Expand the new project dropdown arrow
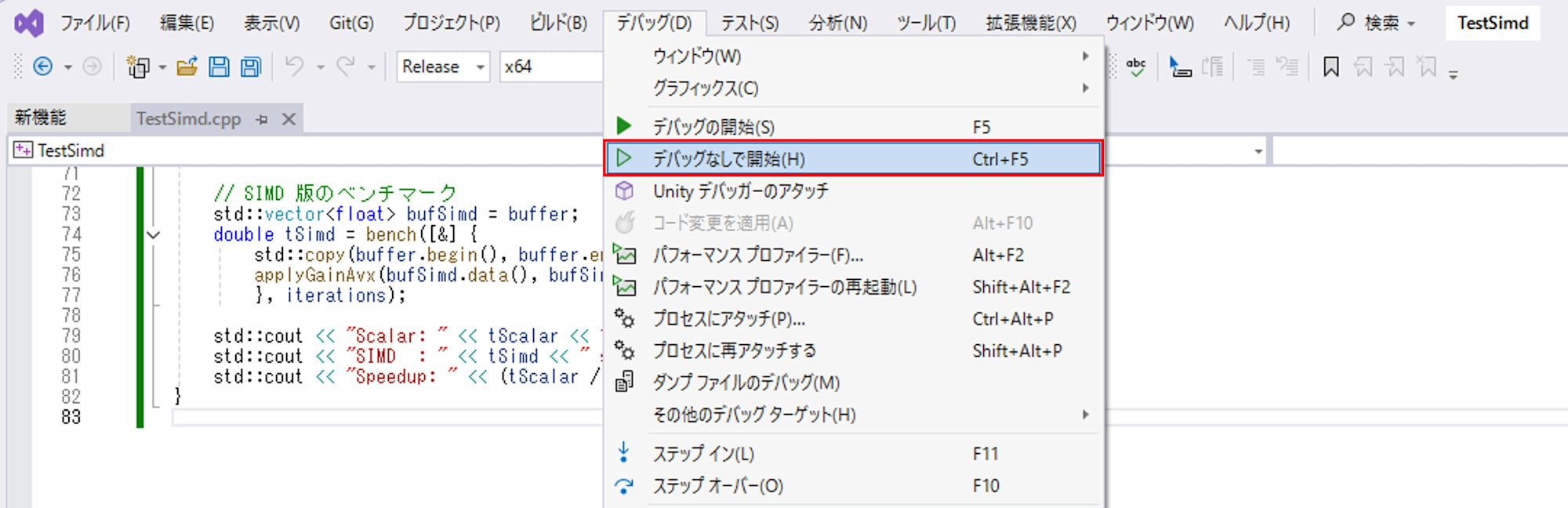Viewport: 1568px width, 508px height. coord(162,67)
